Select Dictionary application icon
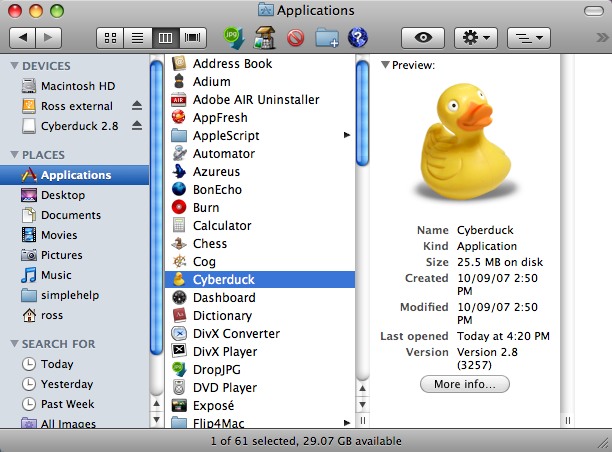 coord(179,315)
